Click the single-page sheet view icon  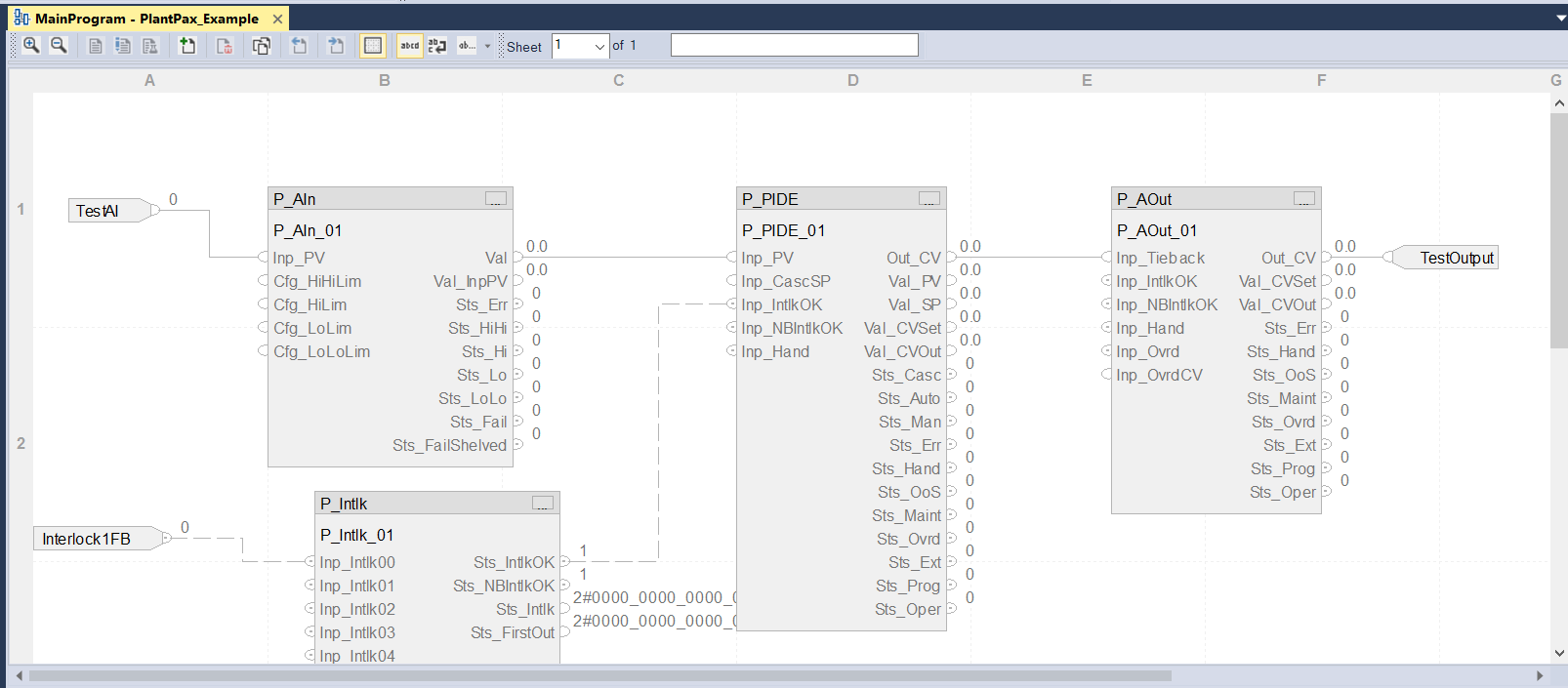pyautogui.click(x=96, y=46)
